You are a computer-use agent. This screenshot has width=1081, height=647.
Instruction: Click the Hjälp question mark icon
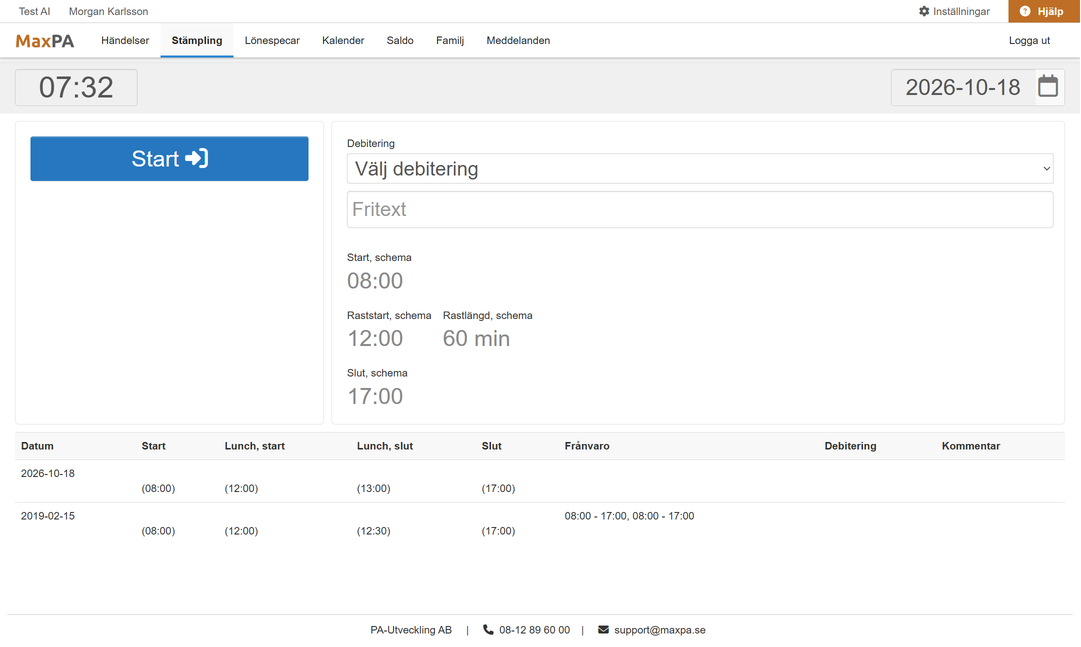click(x=1025, y=11)
